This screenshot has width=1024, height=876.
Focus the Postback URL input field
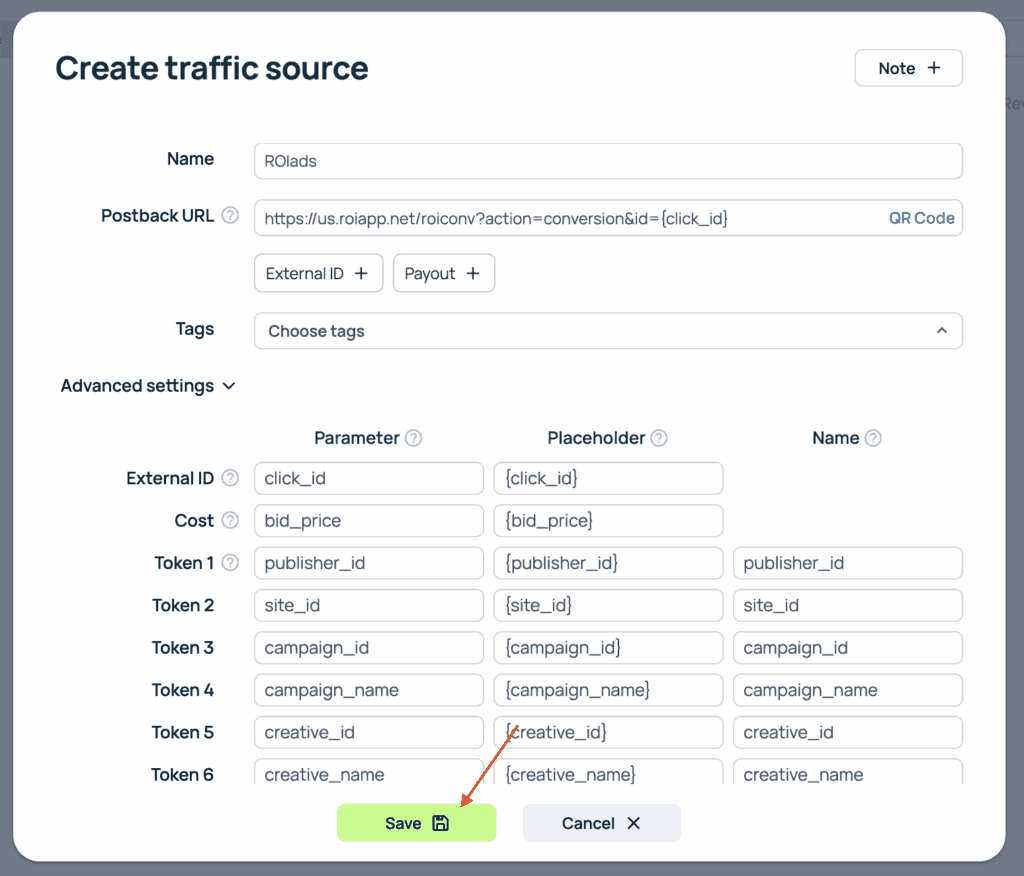(565, 218)
